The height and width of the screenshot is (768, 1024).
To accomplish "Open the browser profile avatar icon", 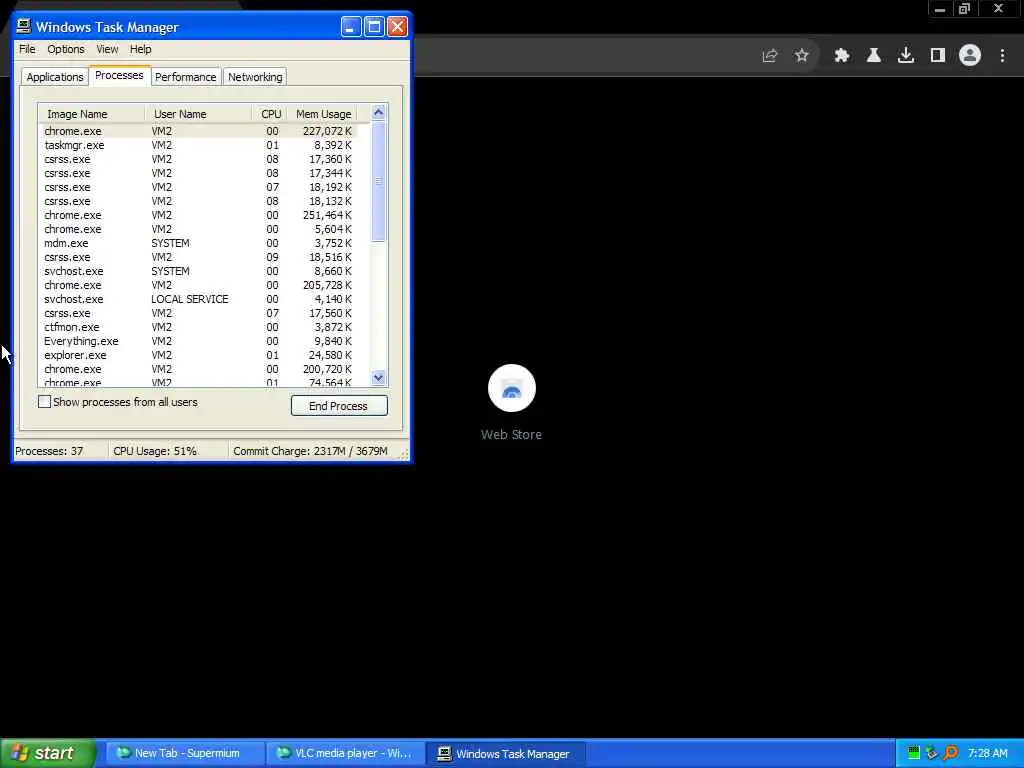I will pos(970,56).
